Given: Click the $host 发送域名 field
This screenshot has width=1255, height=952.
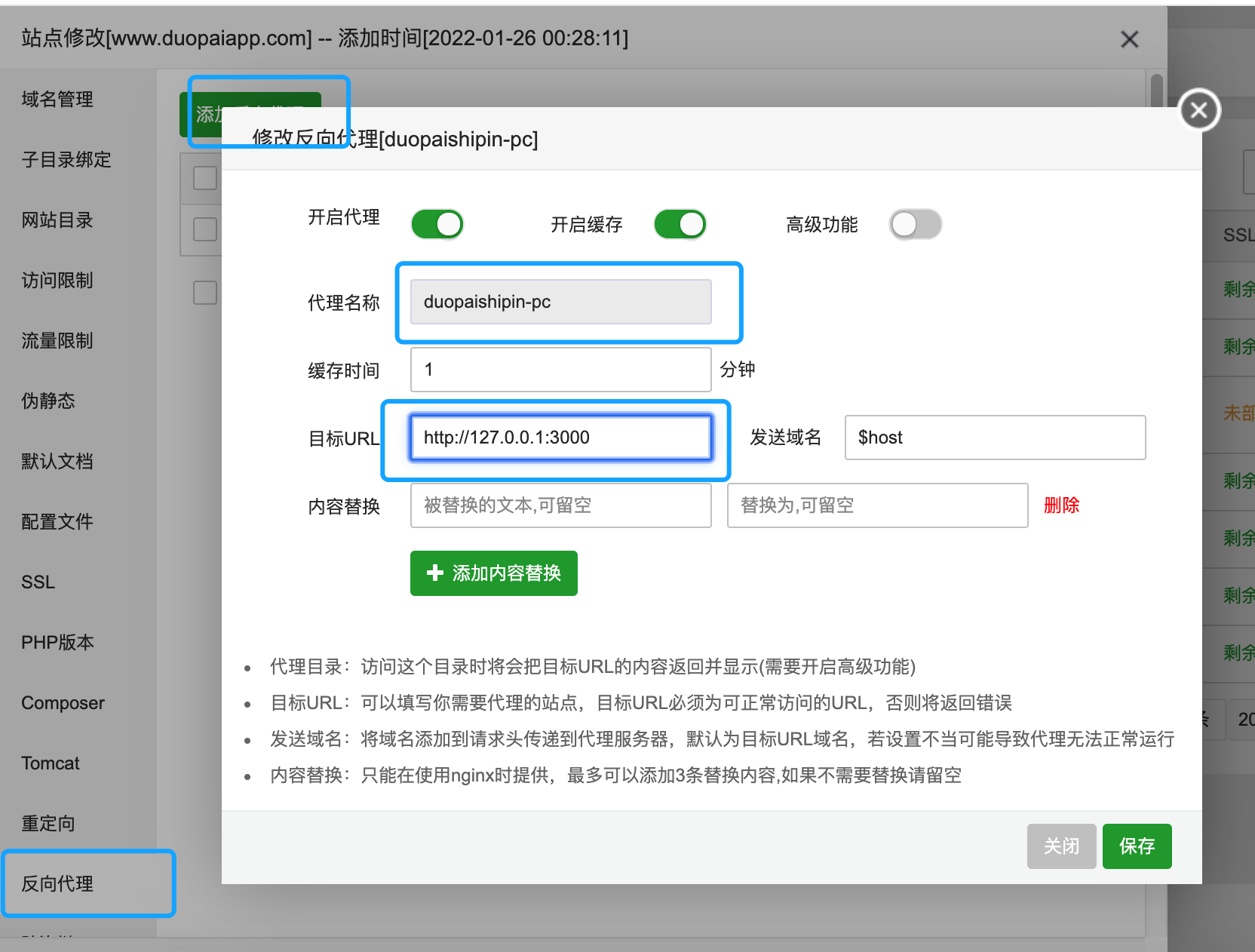Looking at the screenshot, I should 994,438.
